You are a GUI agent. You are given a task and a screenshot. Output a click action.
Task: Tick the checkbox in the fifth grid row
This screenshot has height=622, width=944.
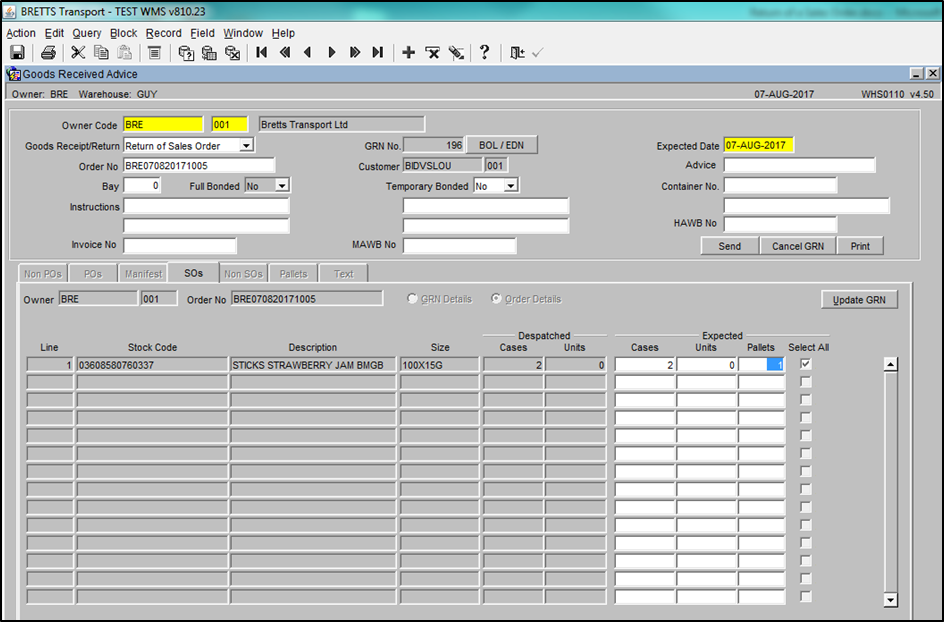point(806,435)
